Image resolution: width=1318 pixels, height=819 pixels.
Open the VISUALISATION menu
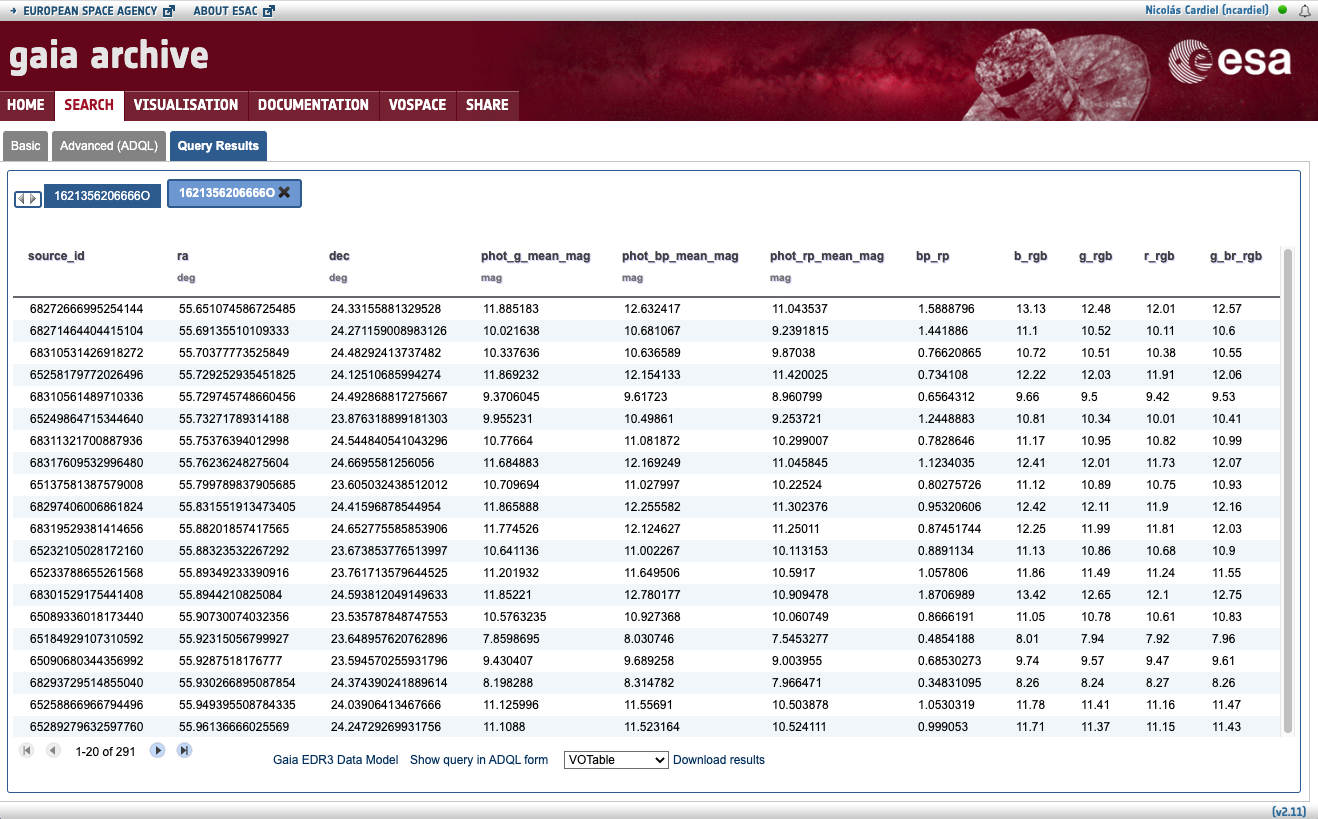click(186, 105)
